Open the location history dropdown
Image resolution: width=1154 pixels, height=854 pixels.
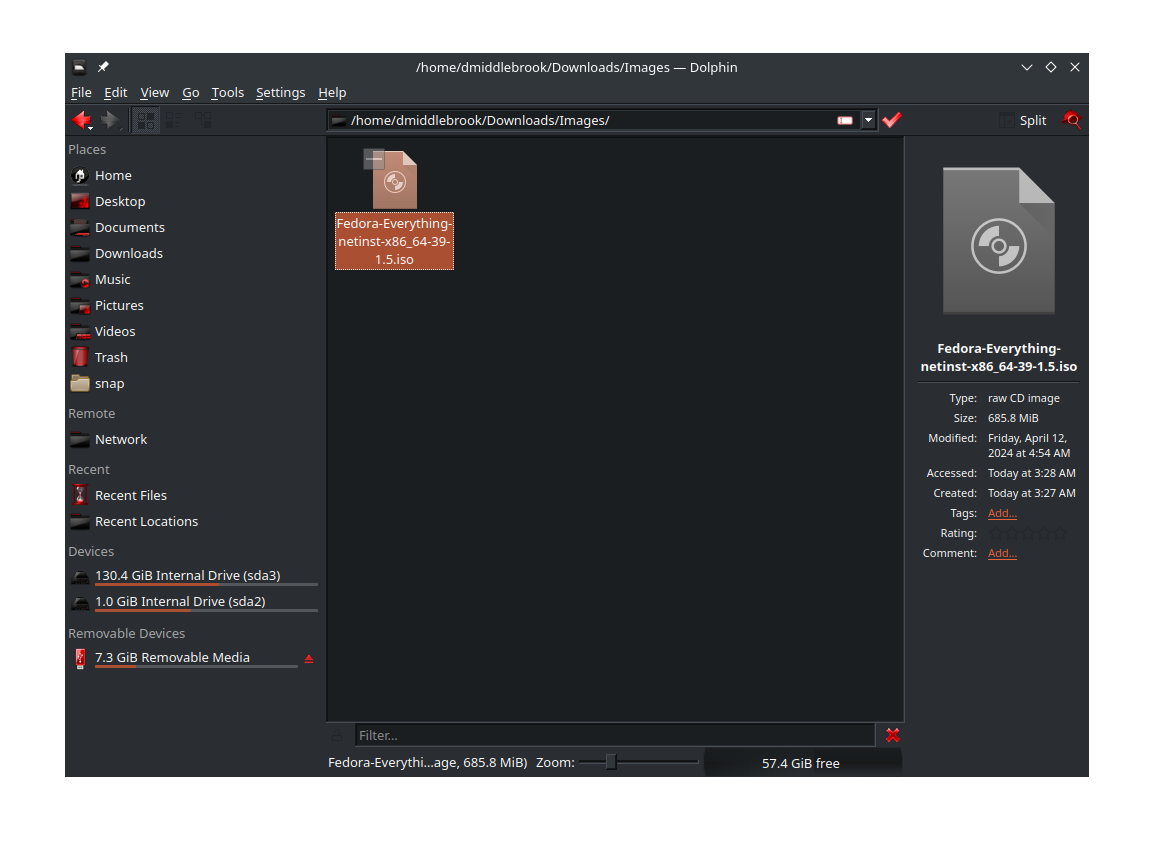pos(868,120)
